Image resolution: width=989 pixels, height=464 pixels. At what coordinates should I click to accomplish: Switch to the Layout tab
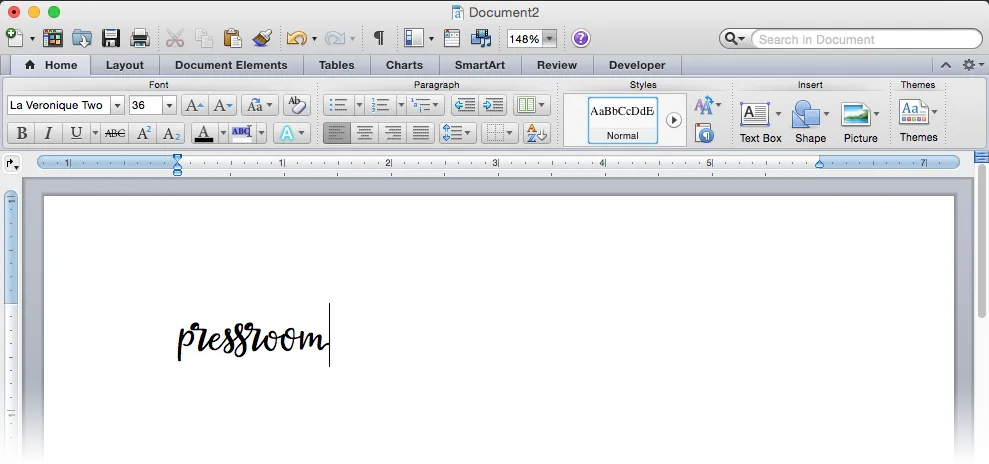pyautogui.click(x=125, y=65)
